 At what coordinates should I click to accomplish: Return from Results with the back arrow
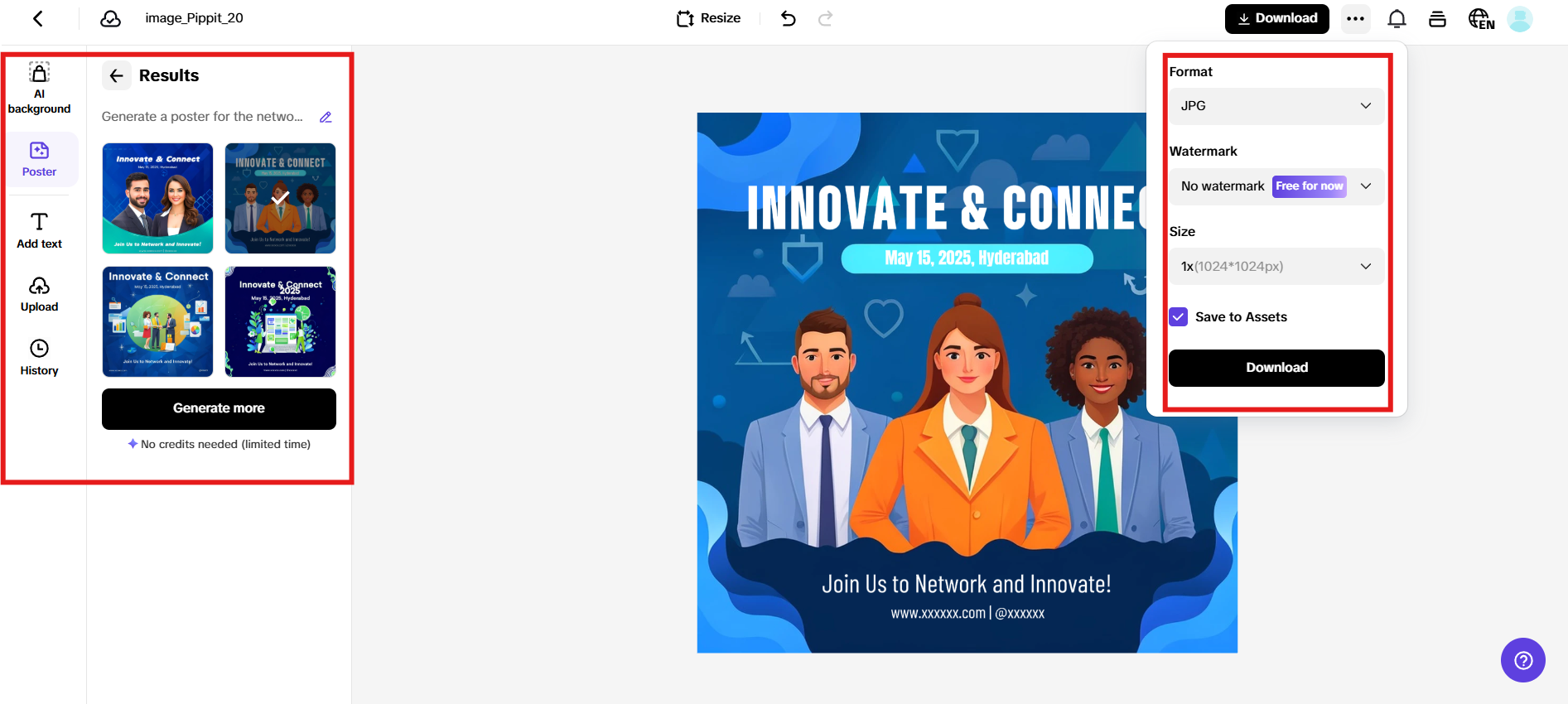117,75
